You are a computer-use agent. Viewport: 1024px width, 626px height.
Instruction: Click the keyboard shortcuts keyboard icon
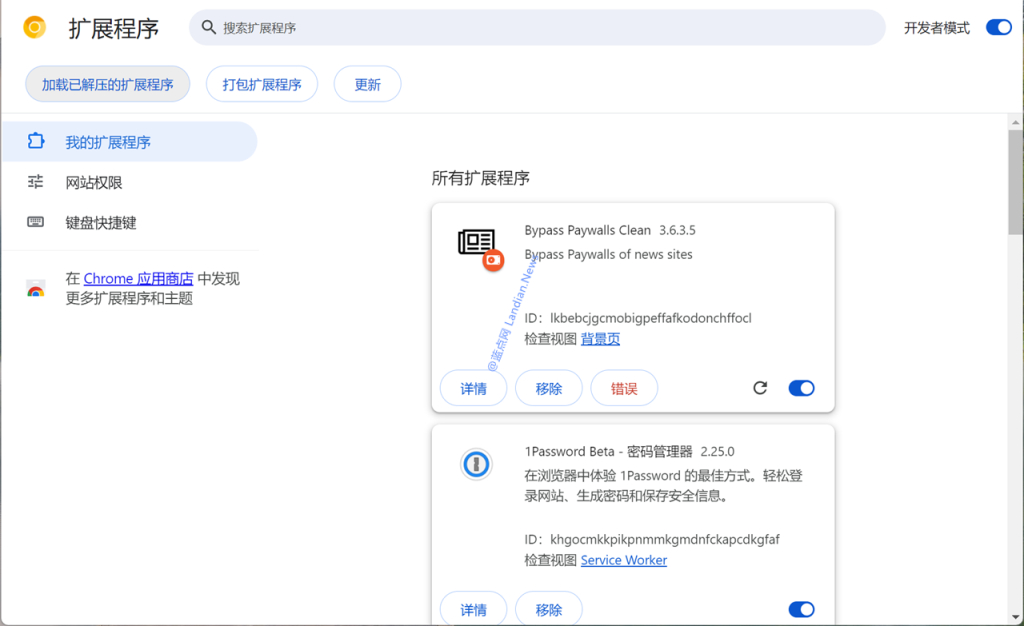pos(36,222)
